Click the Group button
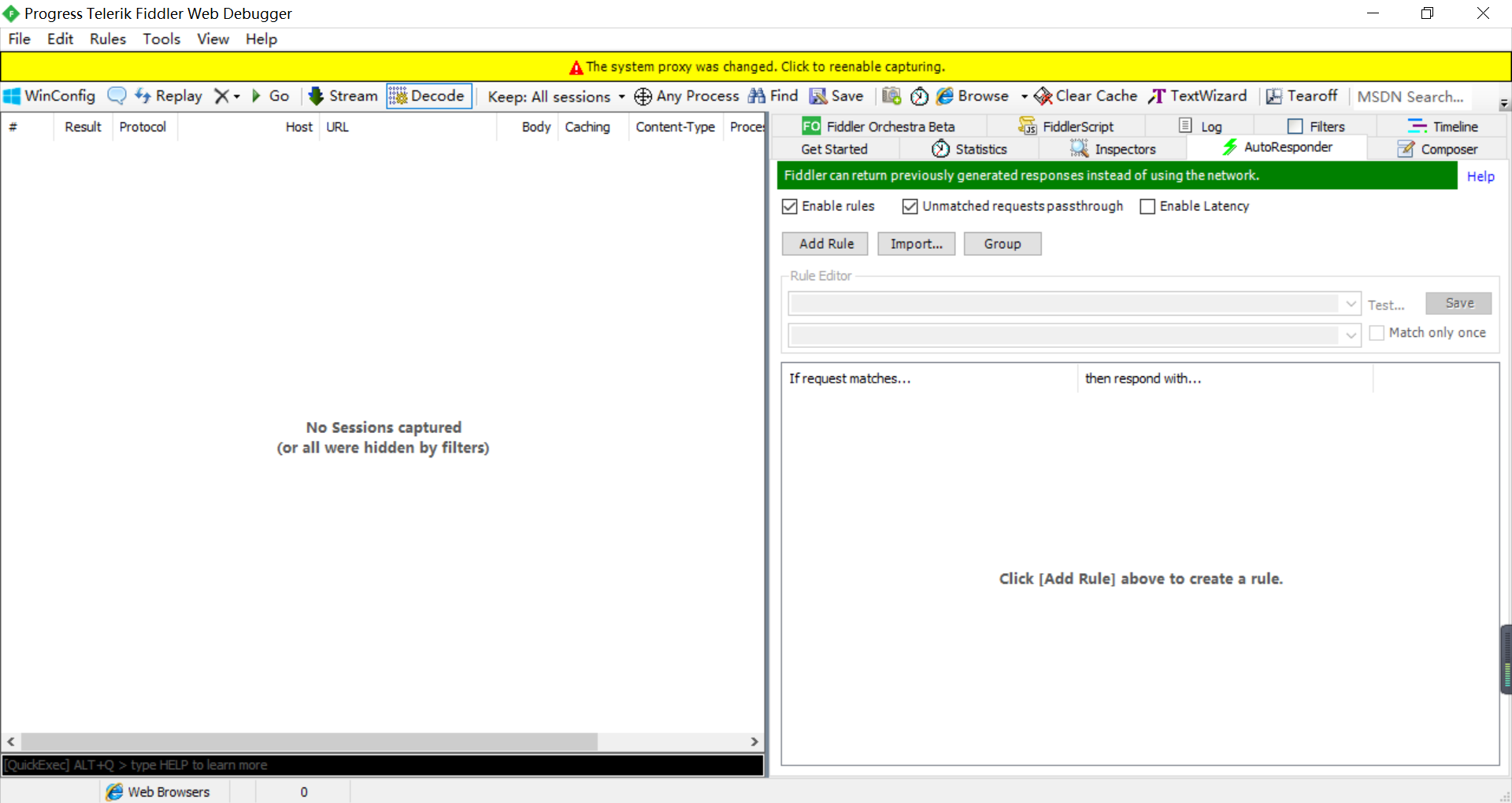 1002,244
